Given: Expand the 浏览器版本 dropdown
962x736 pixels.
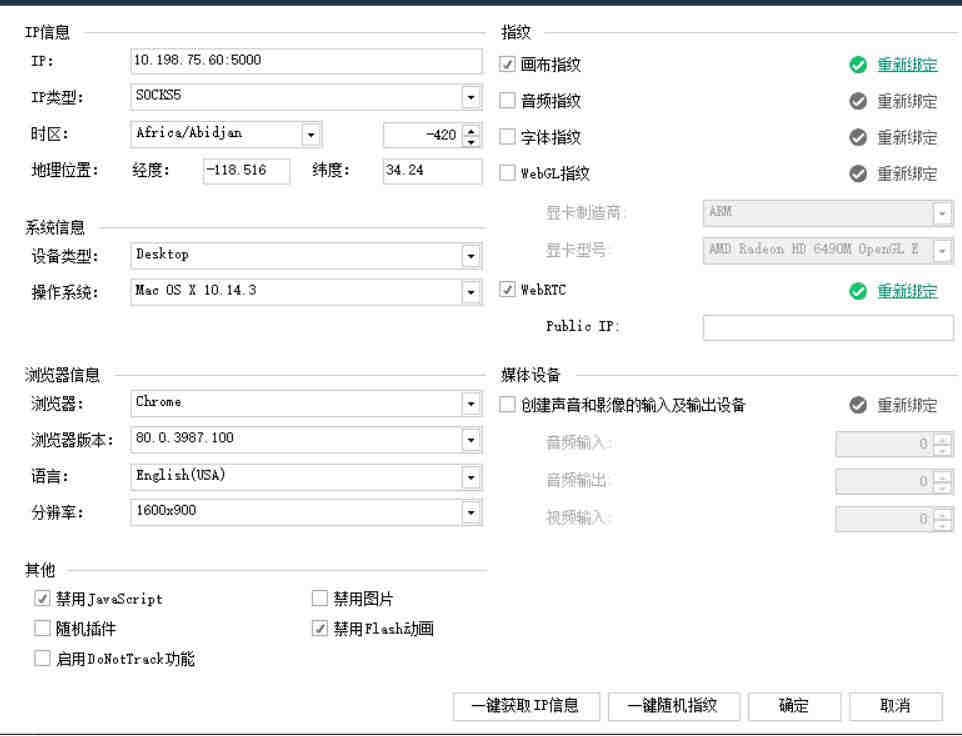Looking at the screenshot, I should click(x=471, y=440).
